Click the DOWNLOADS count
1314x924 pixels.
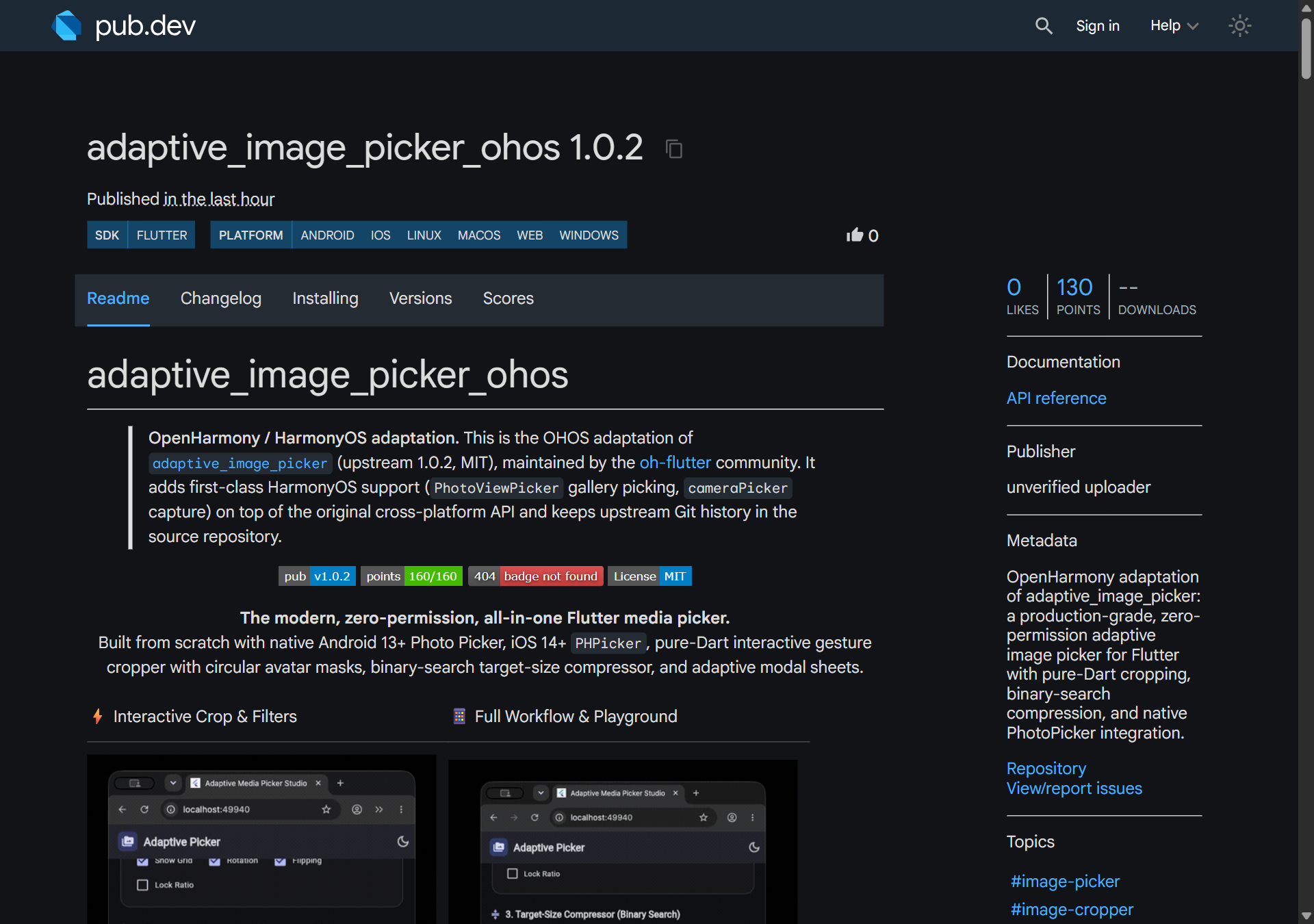pos(1157,296)
